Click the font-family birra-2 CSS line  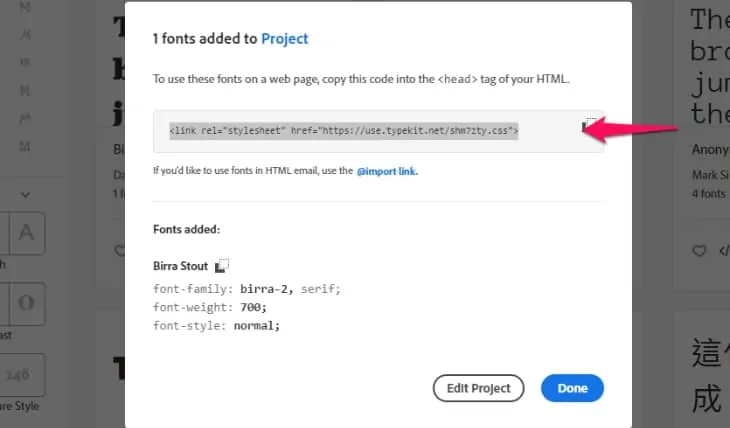pos(247,289)
